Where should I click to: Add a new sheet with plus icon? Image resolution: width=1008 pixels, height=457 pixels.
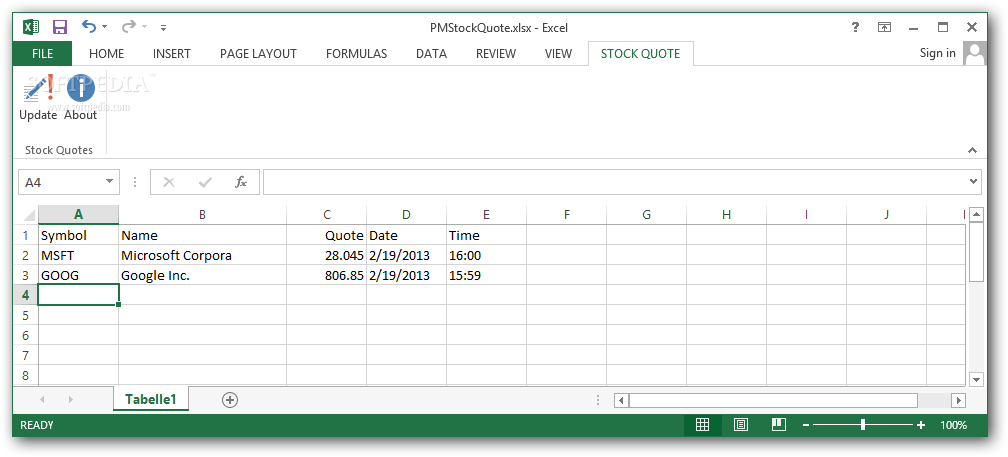click(230, 400)
